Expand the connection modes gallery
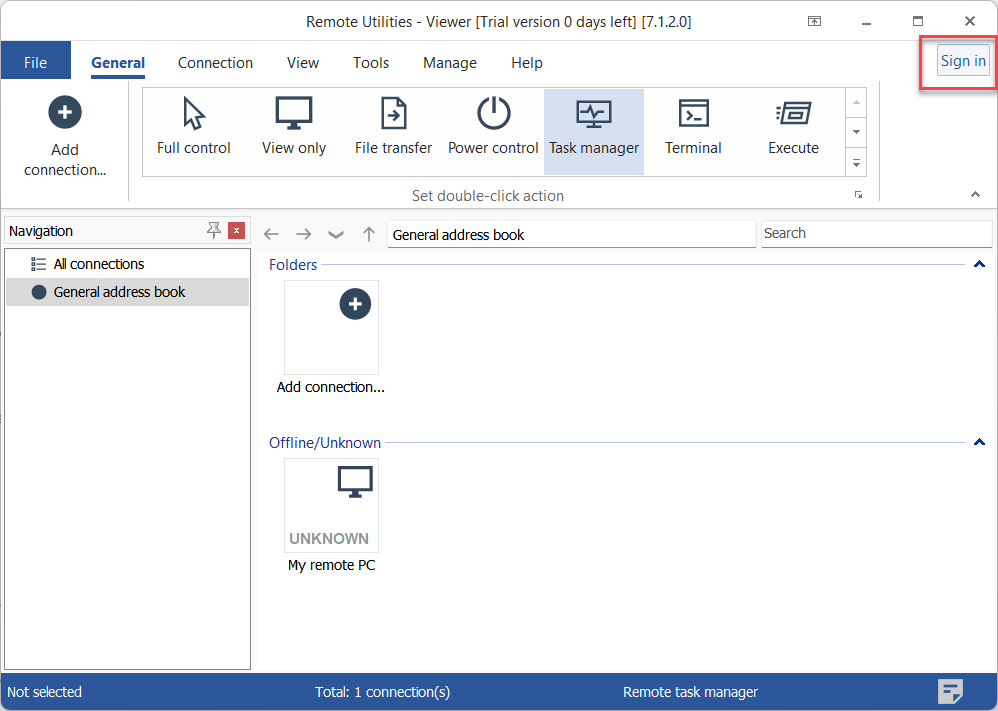 [x=856, y=161]
